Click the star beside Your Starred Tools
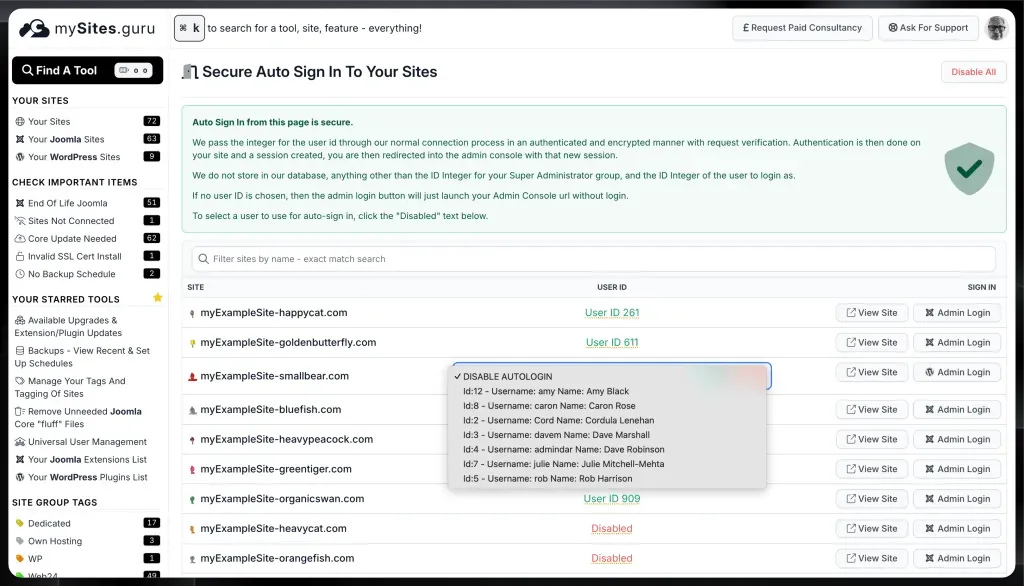Screen dimensions: 1024x586 [x=157, y=298]
